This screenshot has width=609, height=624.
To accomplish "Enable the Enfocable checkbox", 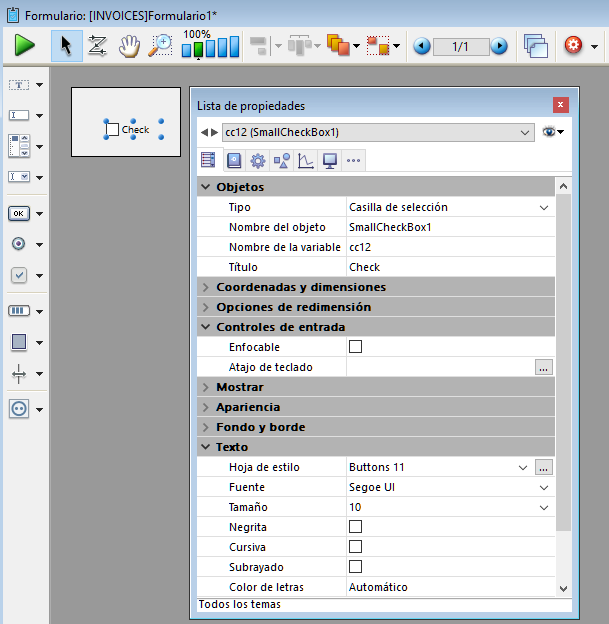I will [355, 347].
